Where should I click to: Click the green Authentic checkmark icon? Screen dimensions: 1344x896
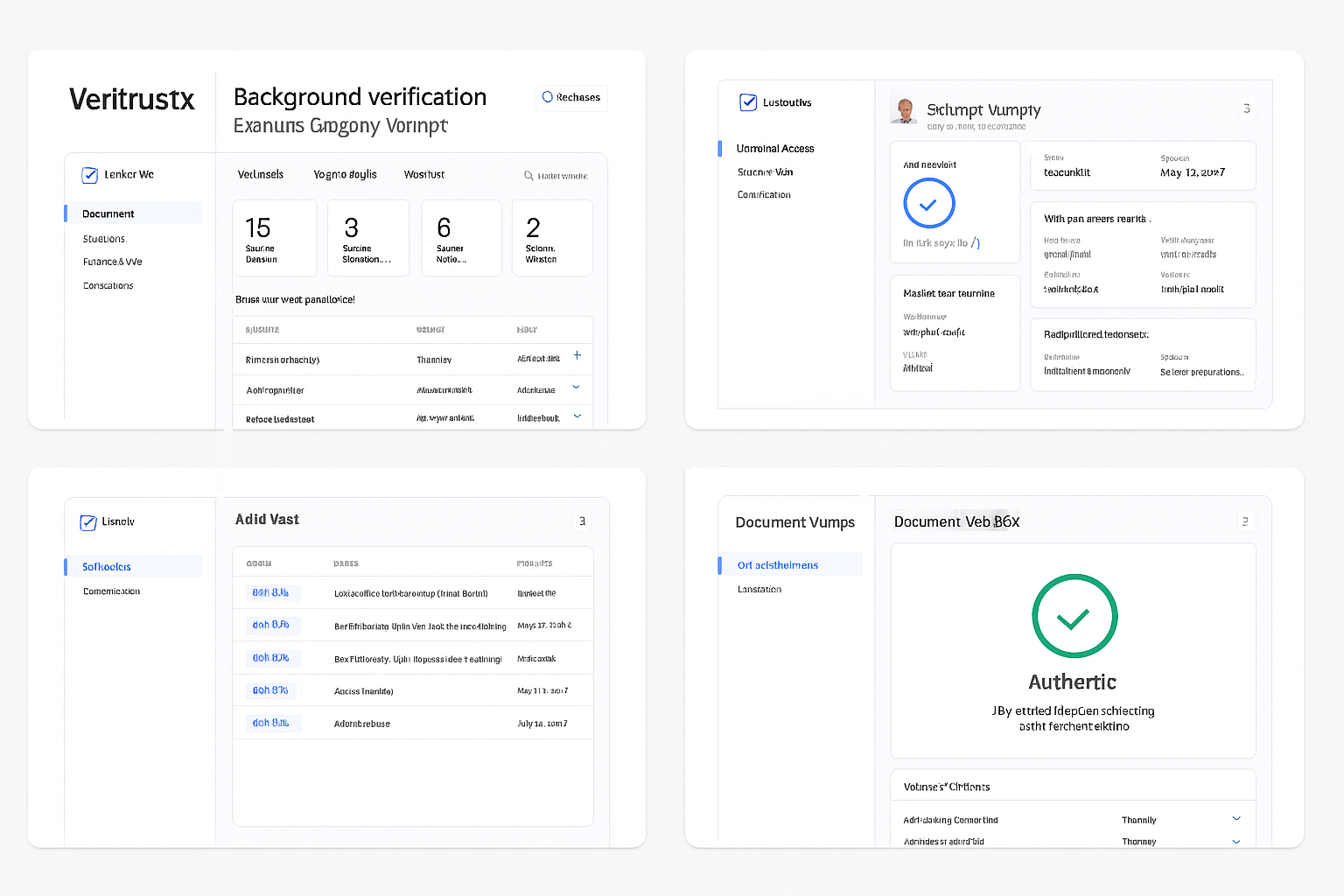click(1074, 616)
